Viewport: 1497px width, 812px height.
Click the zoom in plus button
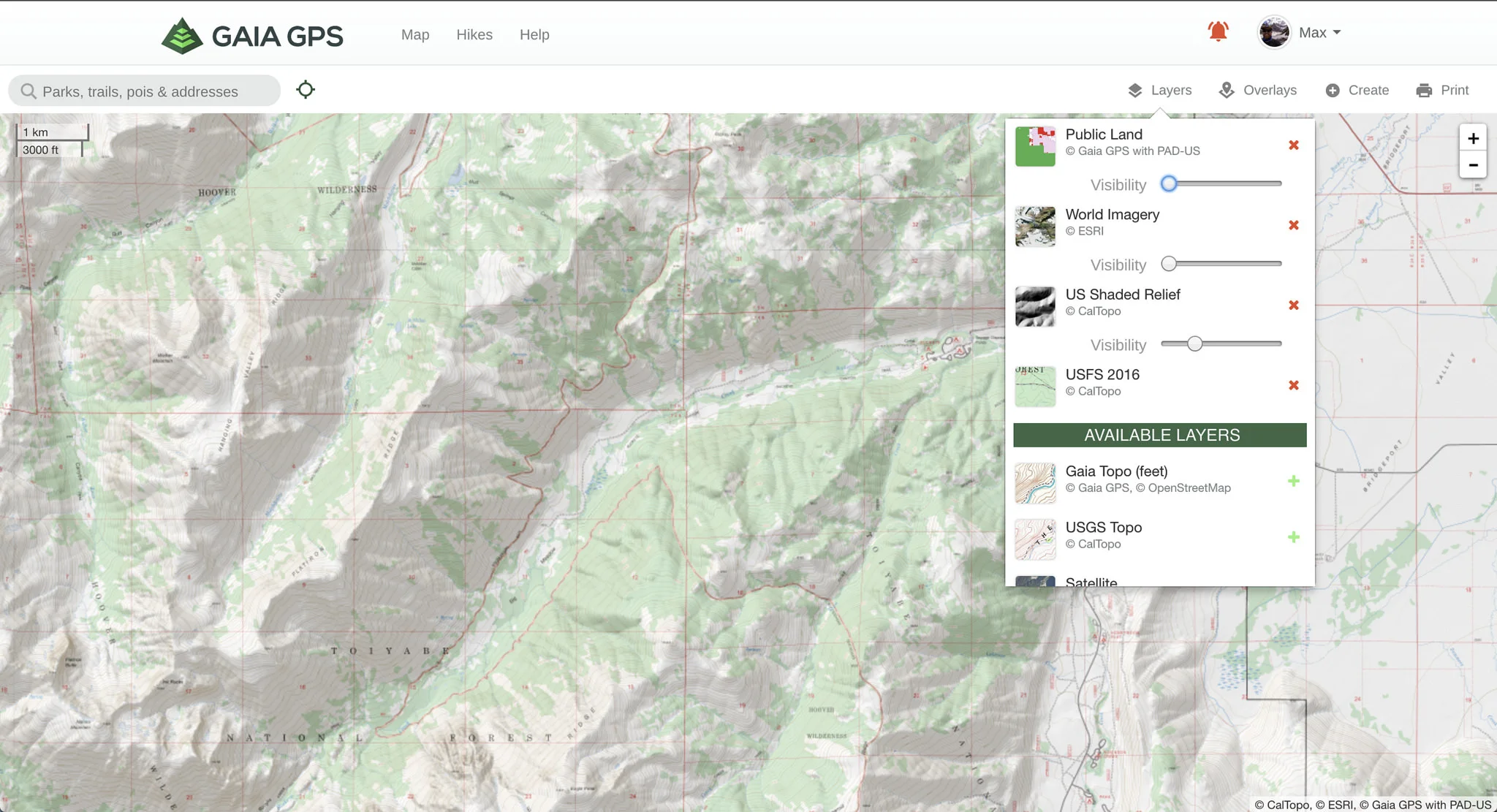tap(1473, 138)
